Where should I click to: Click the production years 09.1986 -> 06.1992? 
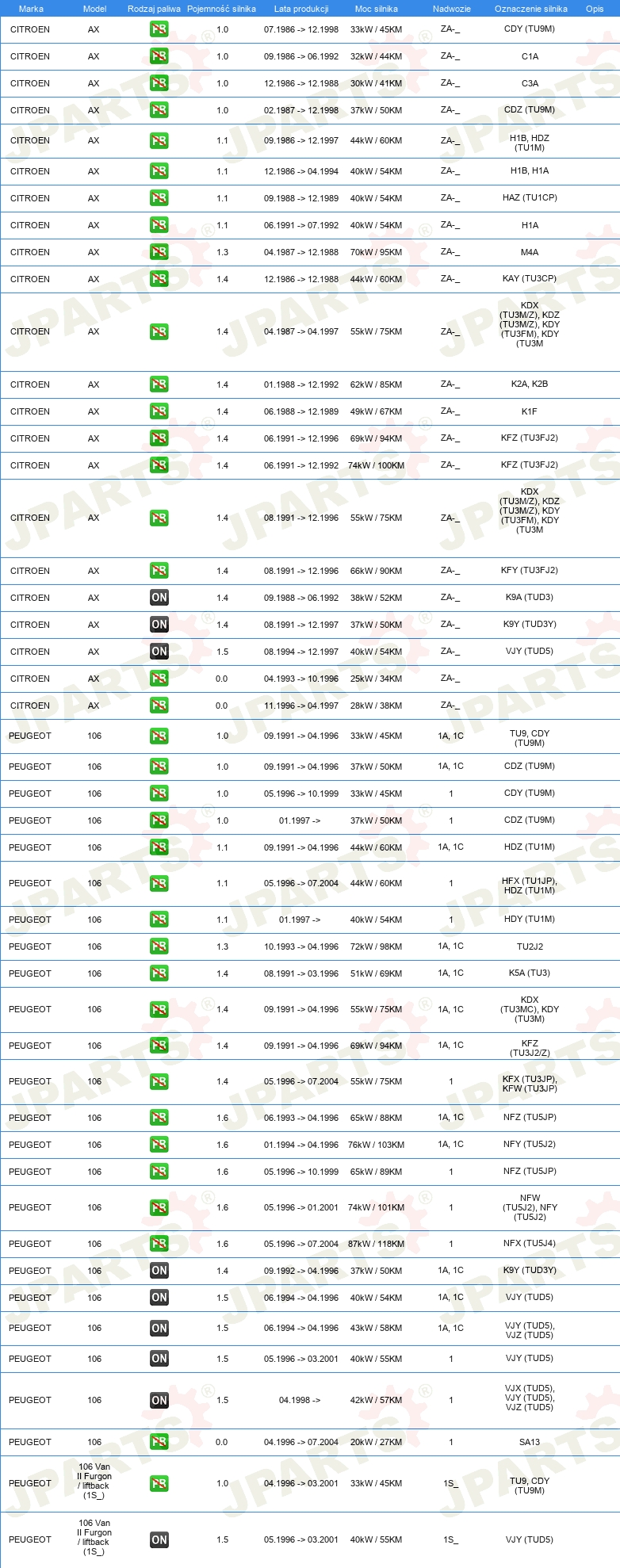tap(301, 56)
